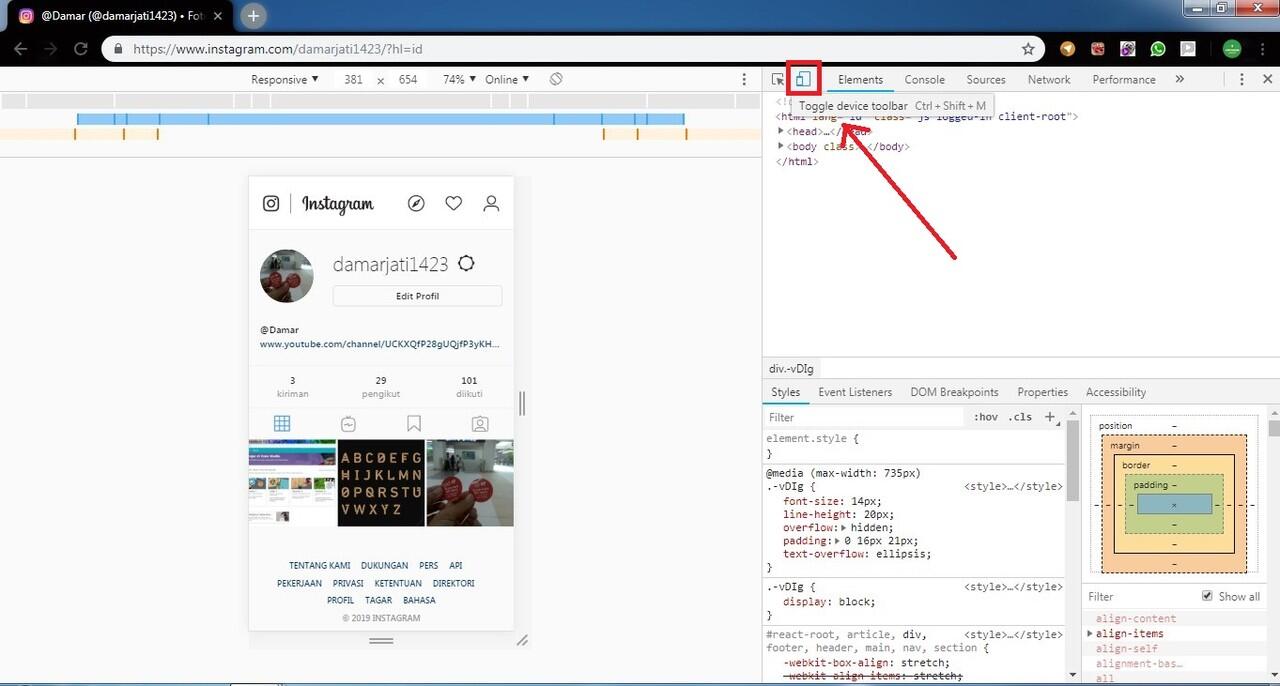The width and height of the screenshot is (1280, 686).
Task: Select the IGTV tab icon
Action: [348, 423]
